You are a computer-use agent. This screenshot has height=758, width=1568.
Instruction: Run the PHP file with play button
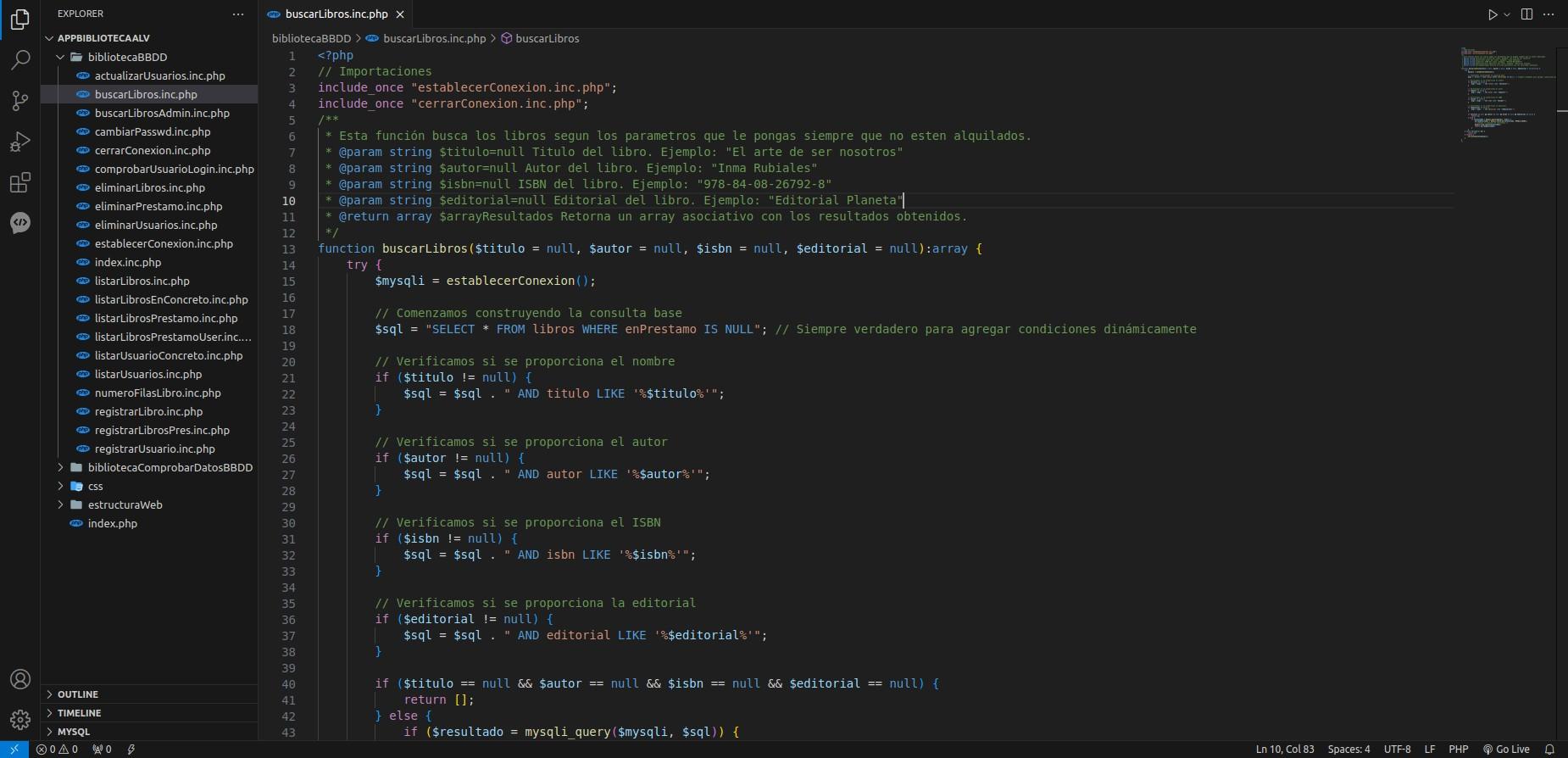(1493, 14)
